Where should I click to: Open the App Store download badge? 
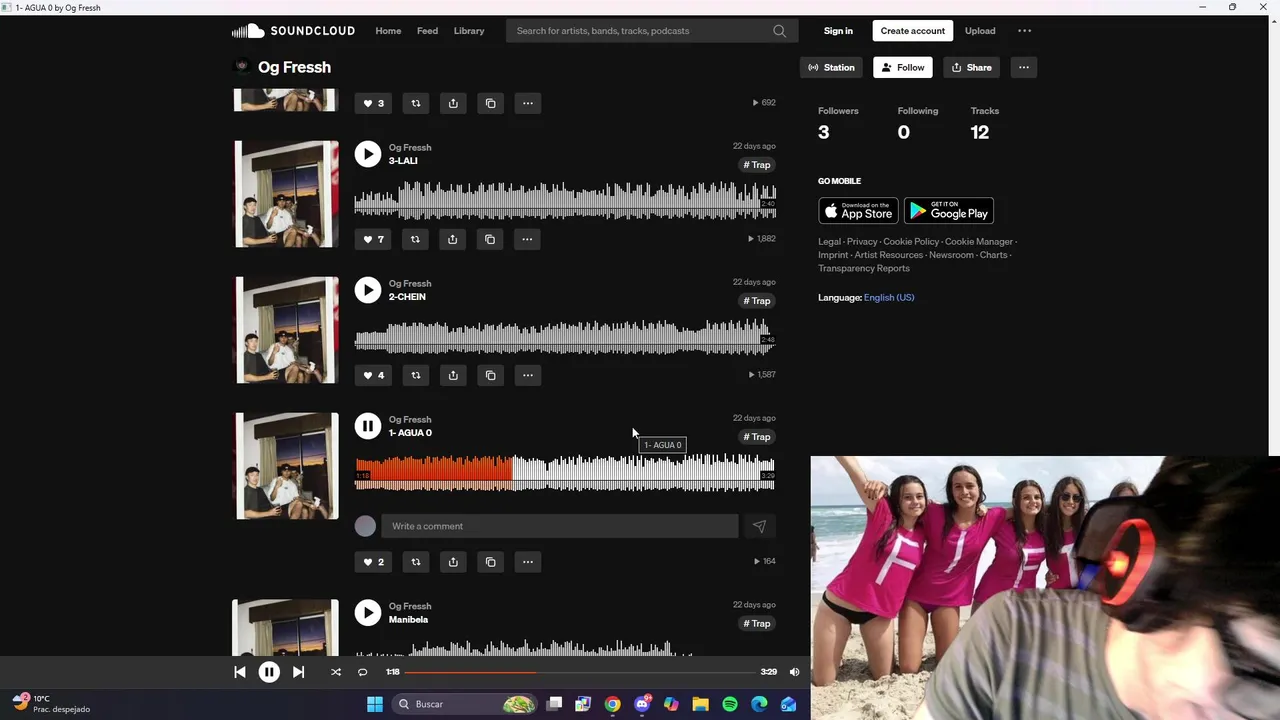click(858, 211)
